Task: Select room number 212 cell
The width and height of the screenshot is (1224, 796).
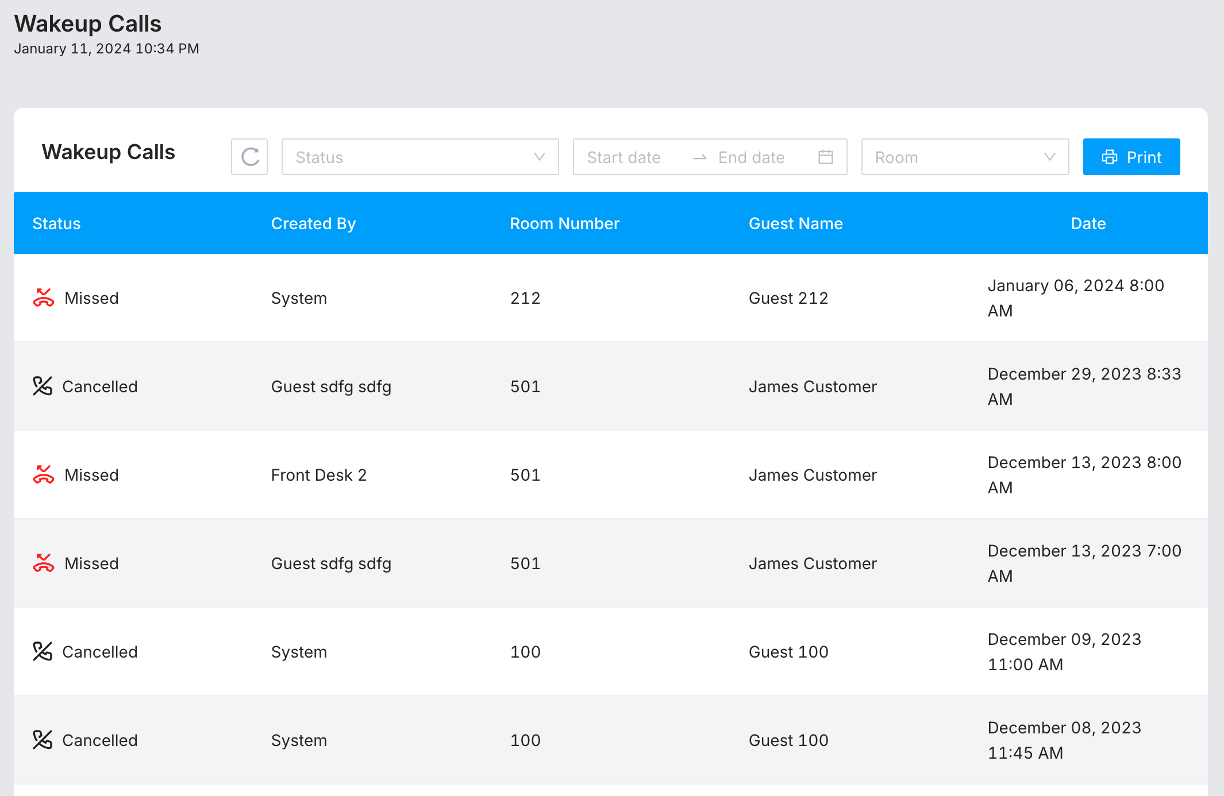Action: point(525,298)
